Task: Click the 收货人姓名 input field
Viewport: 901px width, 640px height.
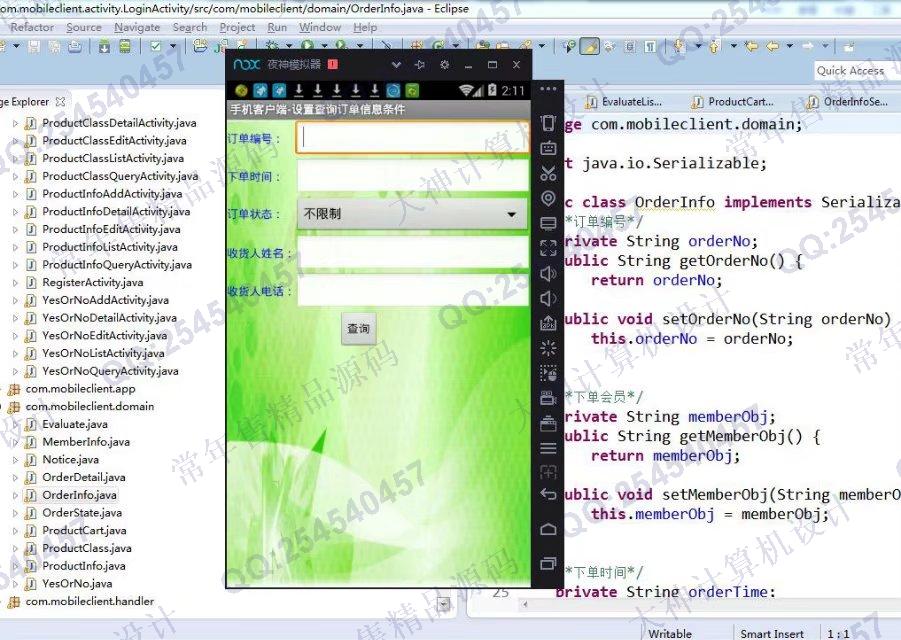Action: tap(412, 253)
